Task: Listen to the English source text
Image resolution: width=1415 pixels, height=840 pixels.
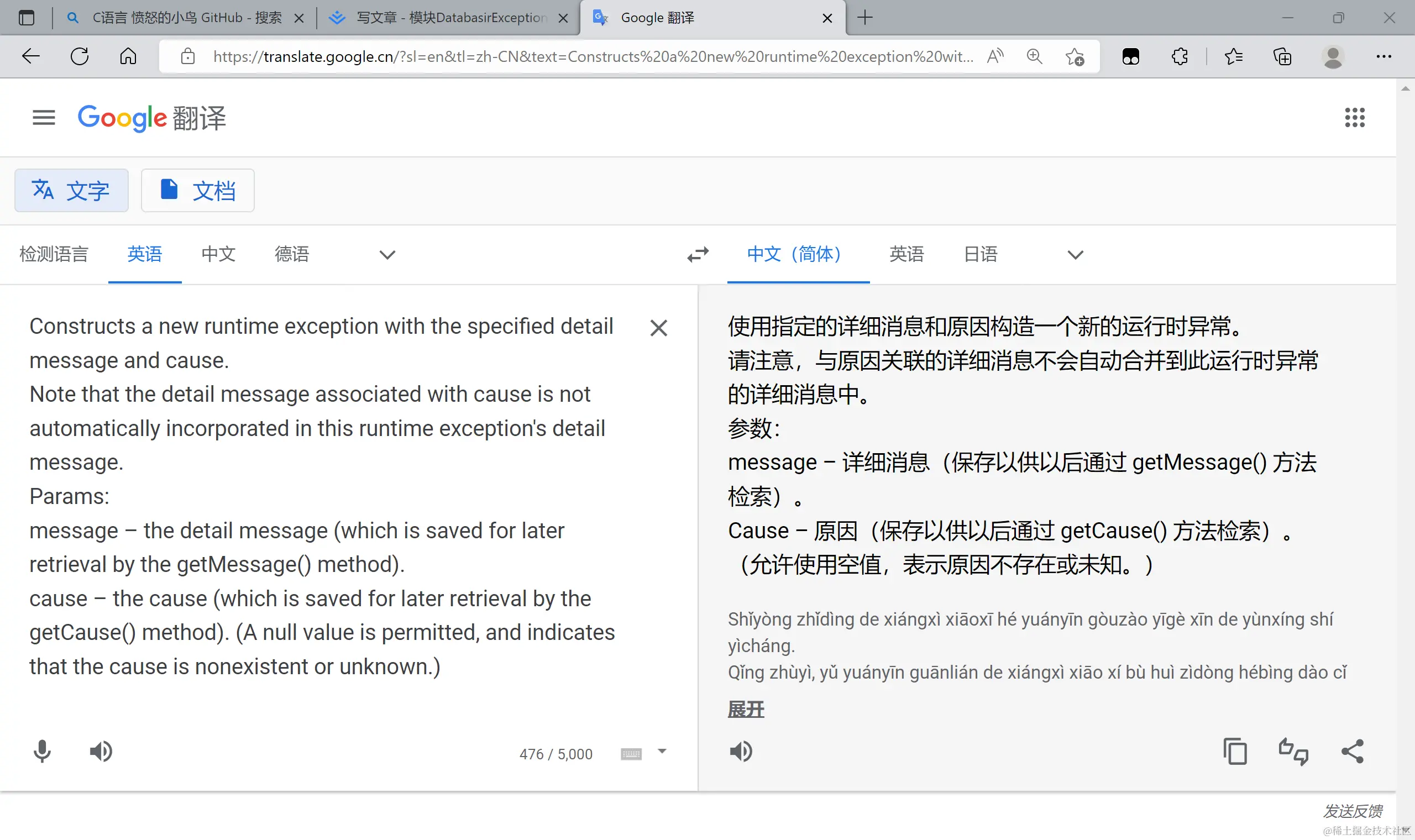Action: tap(101, 752)
